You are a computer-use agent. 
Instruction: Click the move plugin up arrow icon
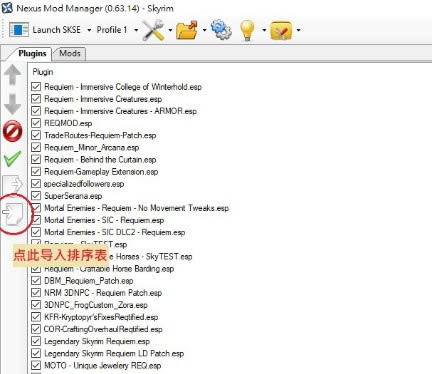13,74
